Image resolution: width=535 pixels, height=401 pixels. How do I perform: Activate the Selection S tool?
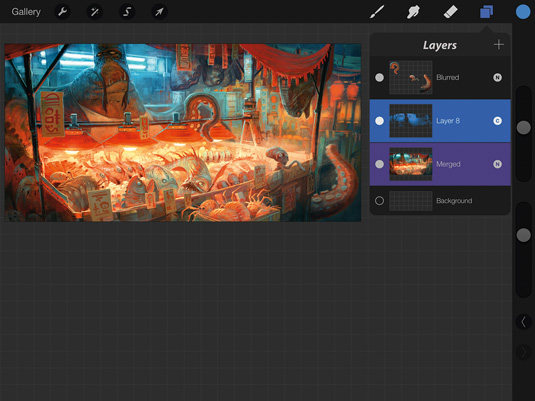[x=127, y=12]
